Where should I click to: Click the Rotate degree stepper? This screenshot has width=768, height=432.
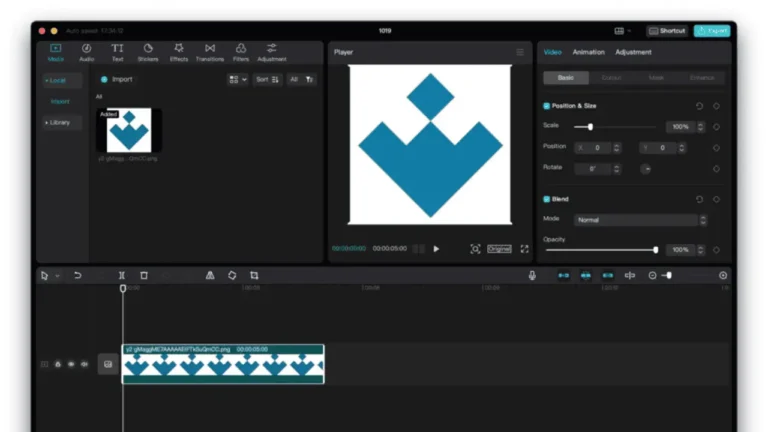point(617,169)
